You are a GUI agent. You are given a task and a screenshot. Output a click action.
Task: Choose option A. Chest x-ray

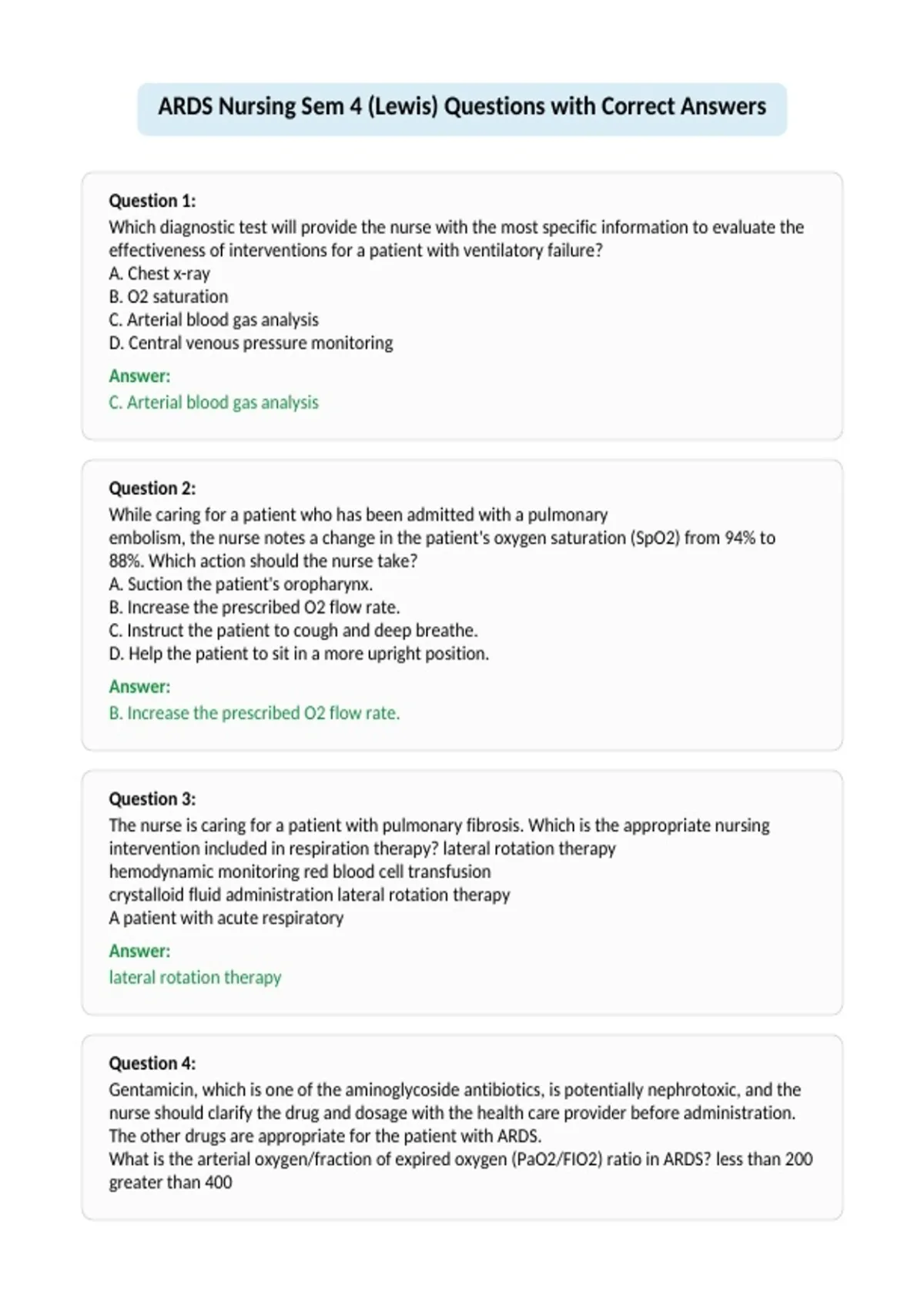[159, 273]
